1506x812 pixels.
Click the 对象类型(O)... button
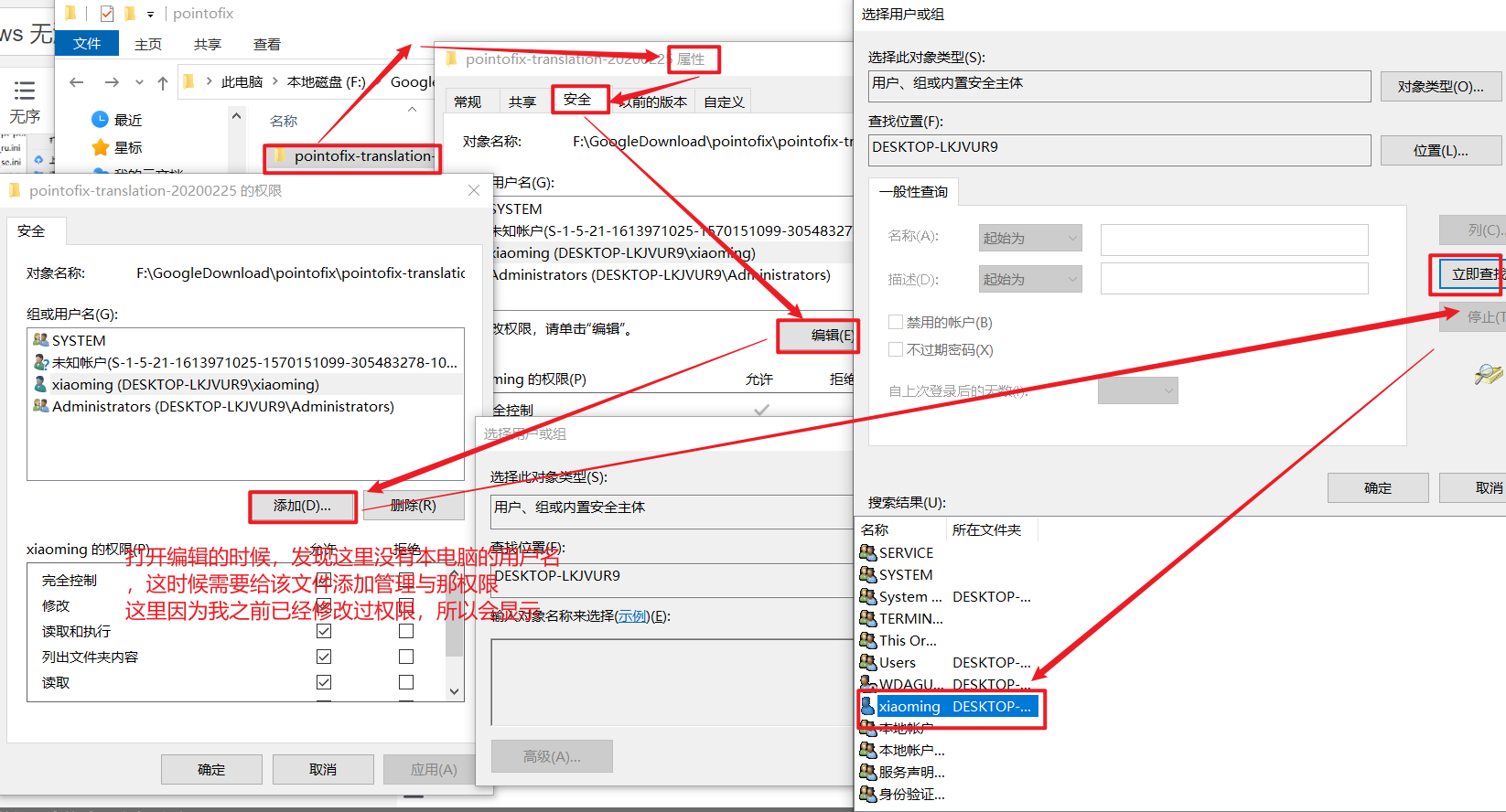point(1441,86)
